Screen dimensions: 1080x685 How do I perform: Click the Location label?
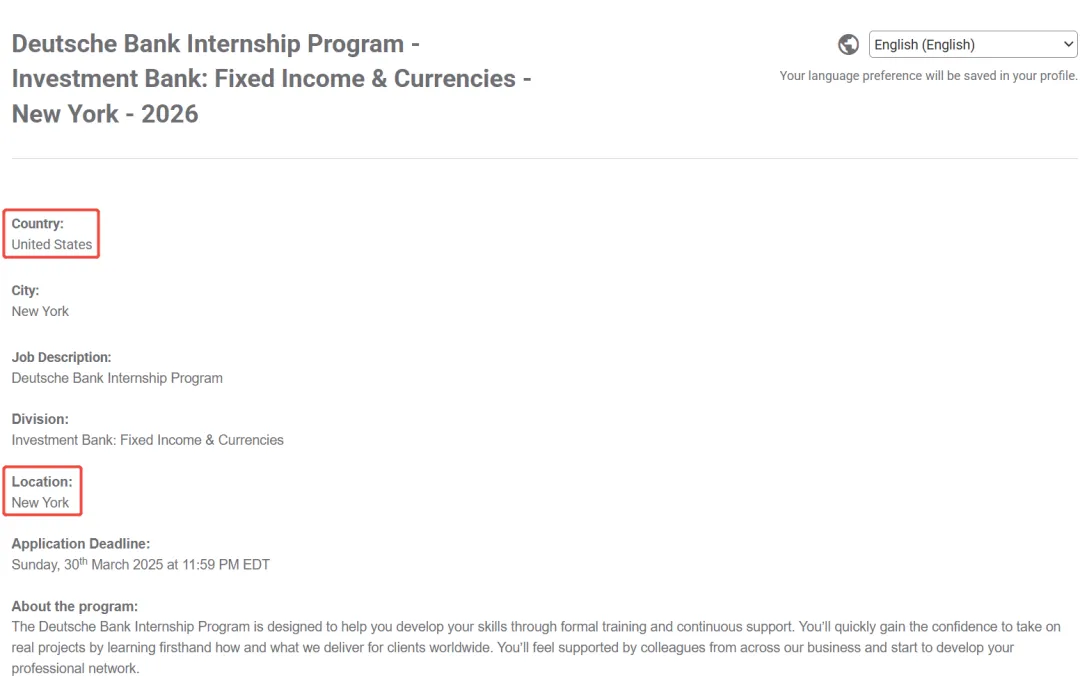[42, 482]
